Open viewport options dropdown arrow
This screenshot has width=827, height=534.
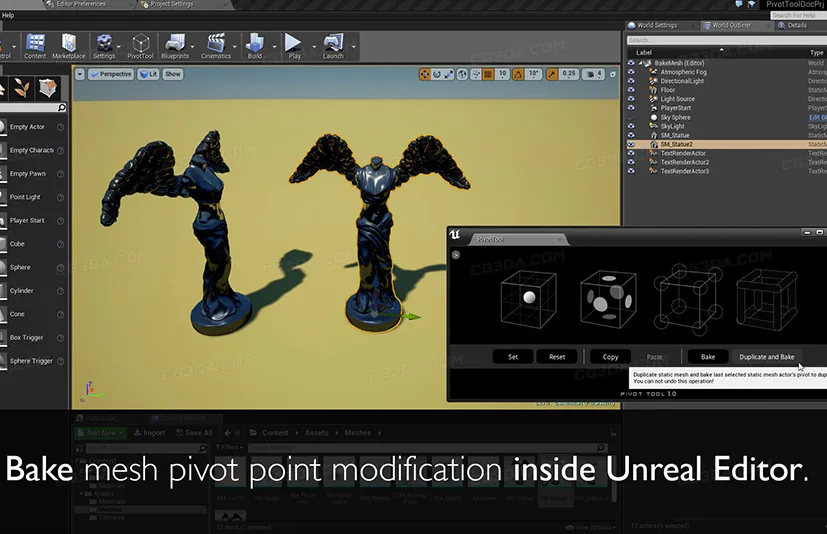(80, 74)
